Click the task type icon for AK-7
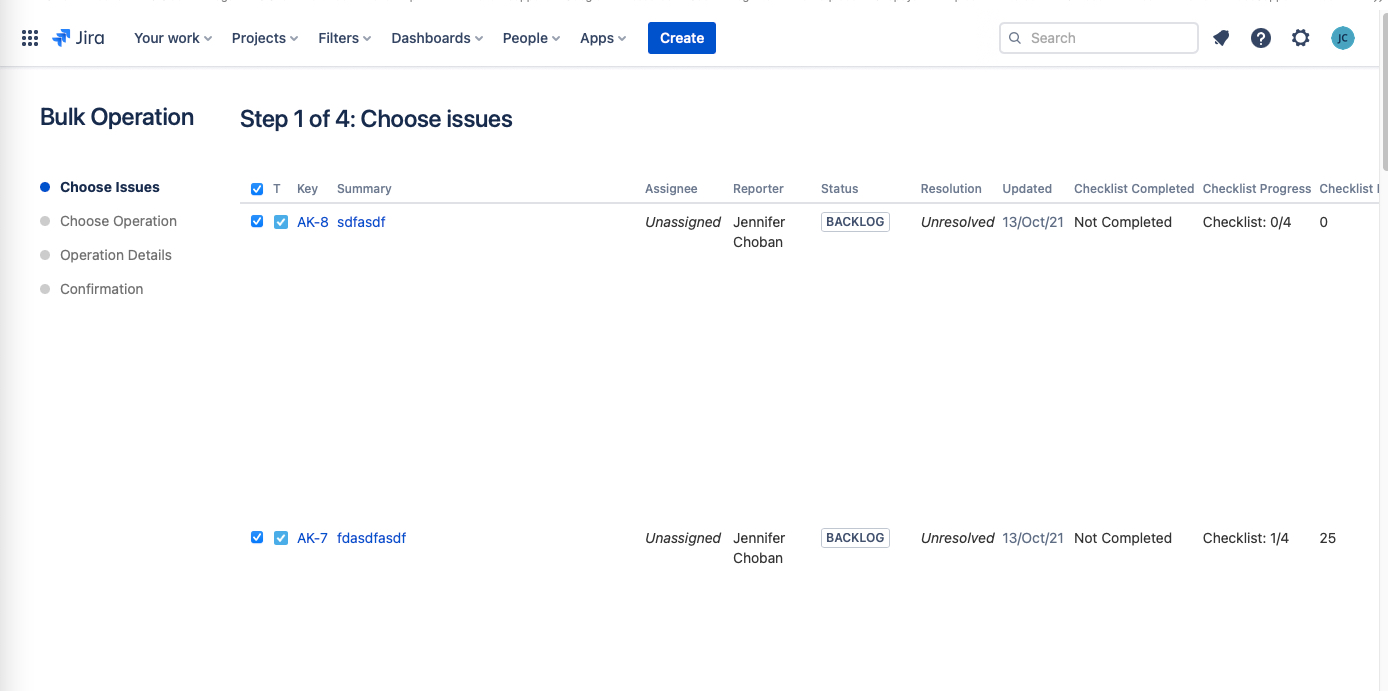Image resolution: width=1388 pixels, height=691 pixels. tap(281, 538)
